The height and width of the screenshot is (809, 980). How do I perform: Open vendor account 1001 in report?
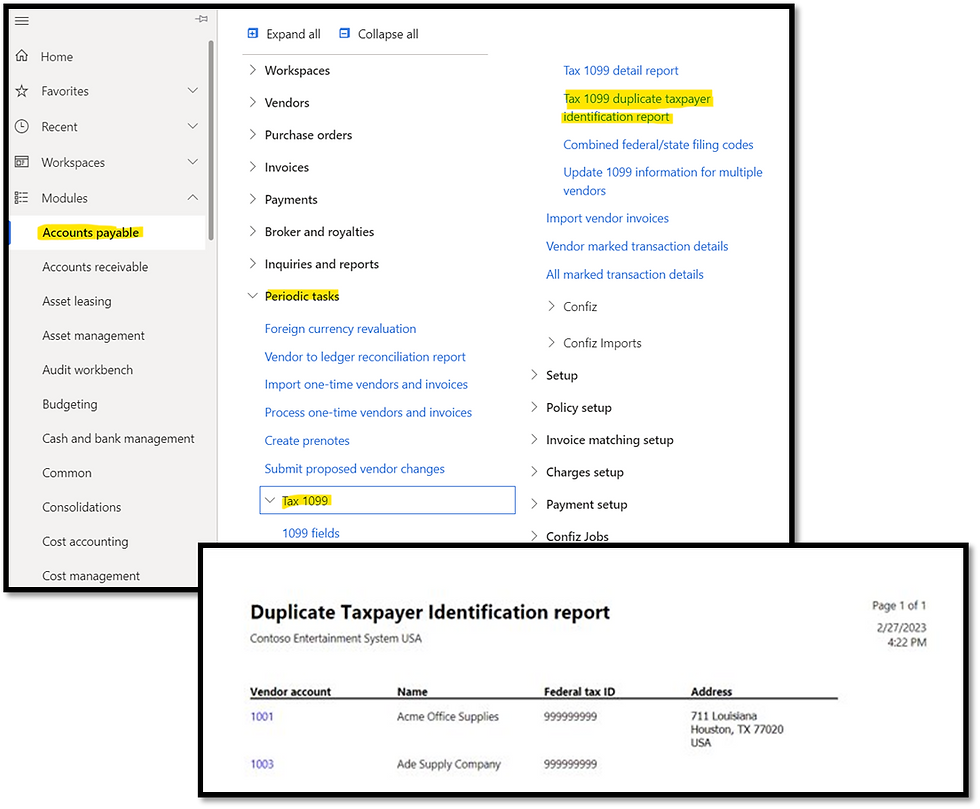coord(262,716)
